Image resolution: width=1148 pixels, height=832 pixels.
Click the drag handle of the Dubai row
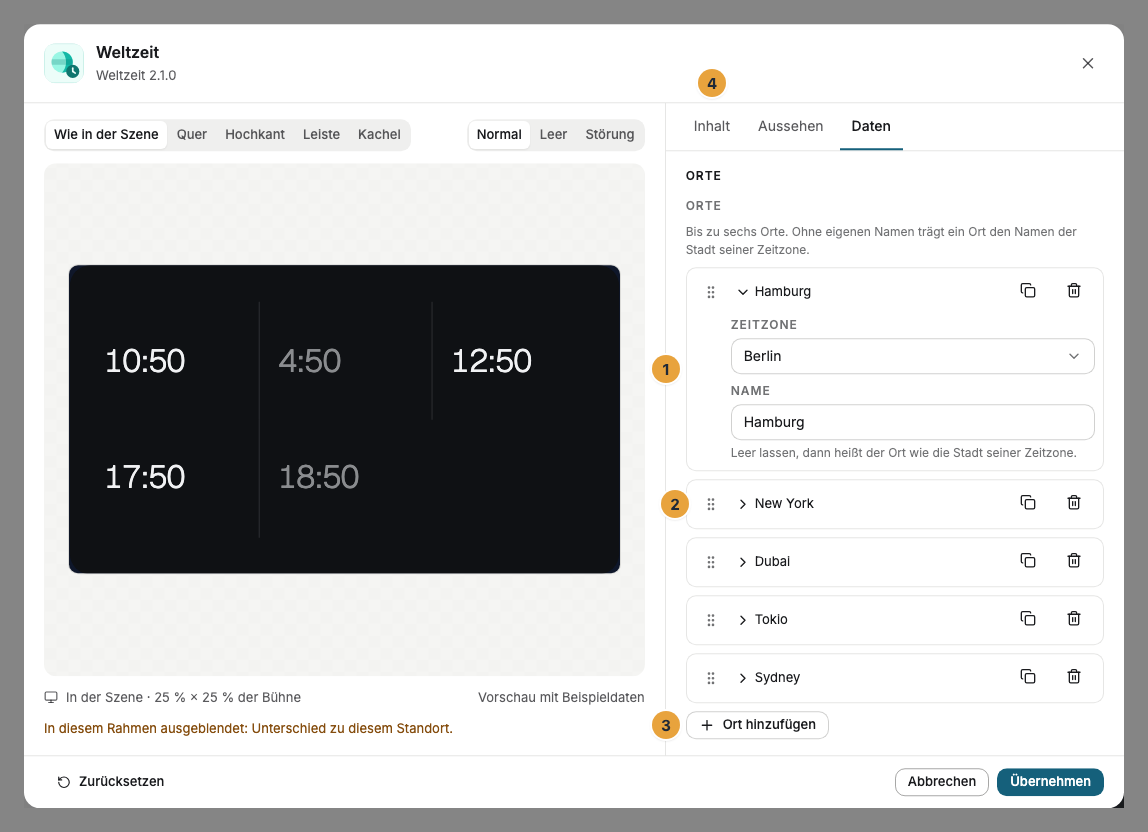pyautogui.click(x=711, y=562)
